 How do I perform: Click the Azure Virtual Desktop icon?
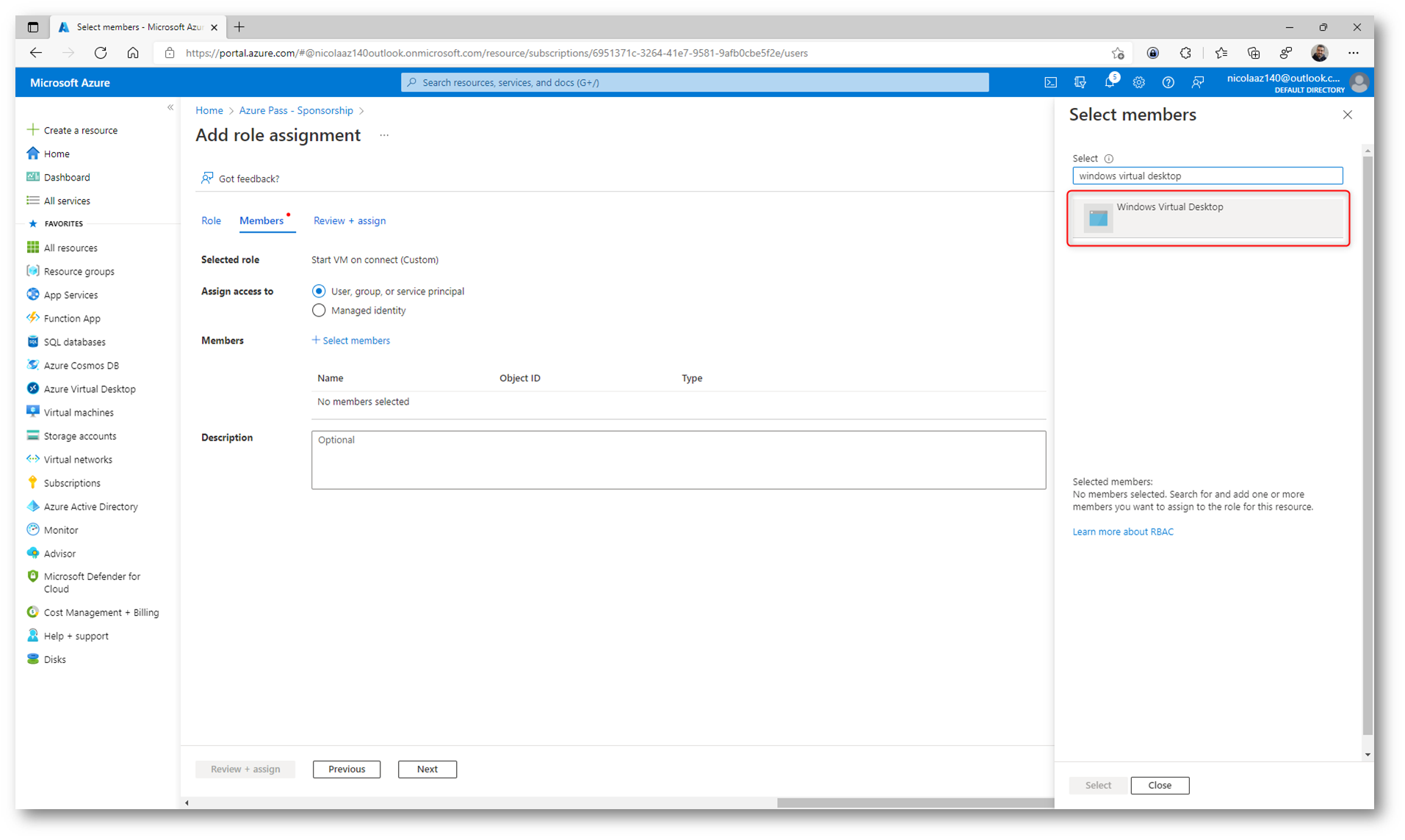point(32,388)
